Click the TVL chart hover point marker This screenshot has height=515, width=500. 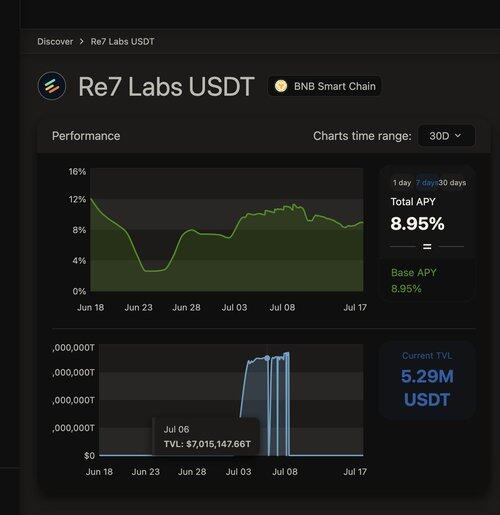(x=267, y=358)
